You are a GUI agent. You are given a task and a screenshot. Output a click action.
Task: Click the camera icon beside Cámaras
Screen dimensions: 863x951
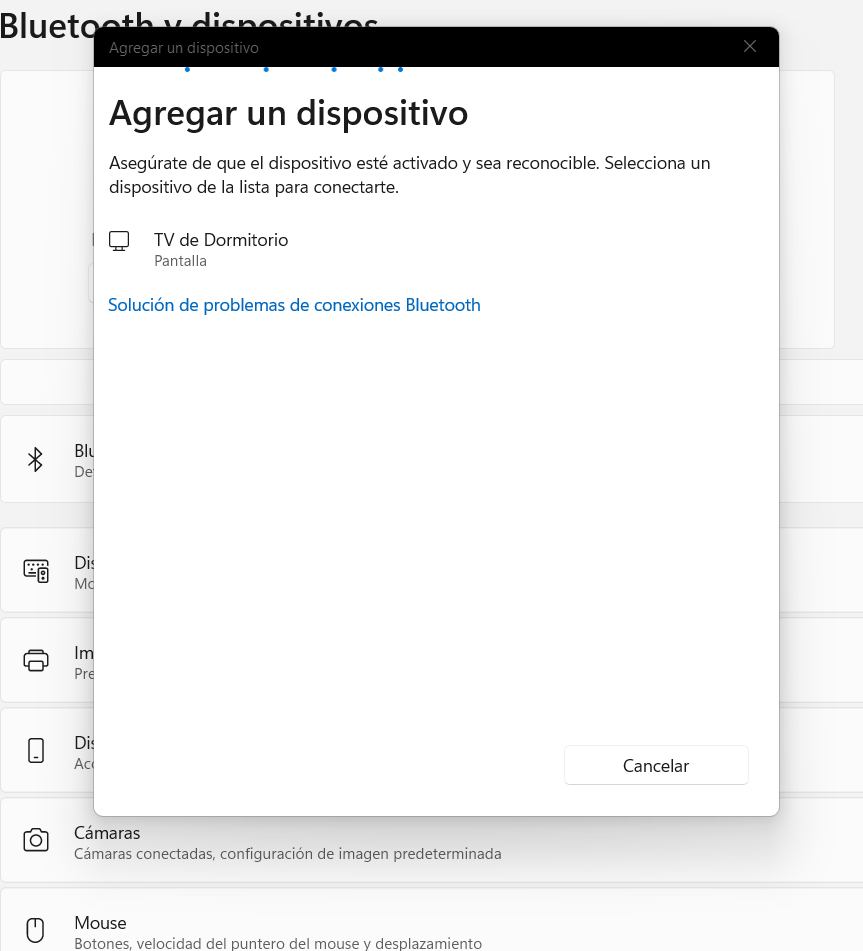[36, 840]
